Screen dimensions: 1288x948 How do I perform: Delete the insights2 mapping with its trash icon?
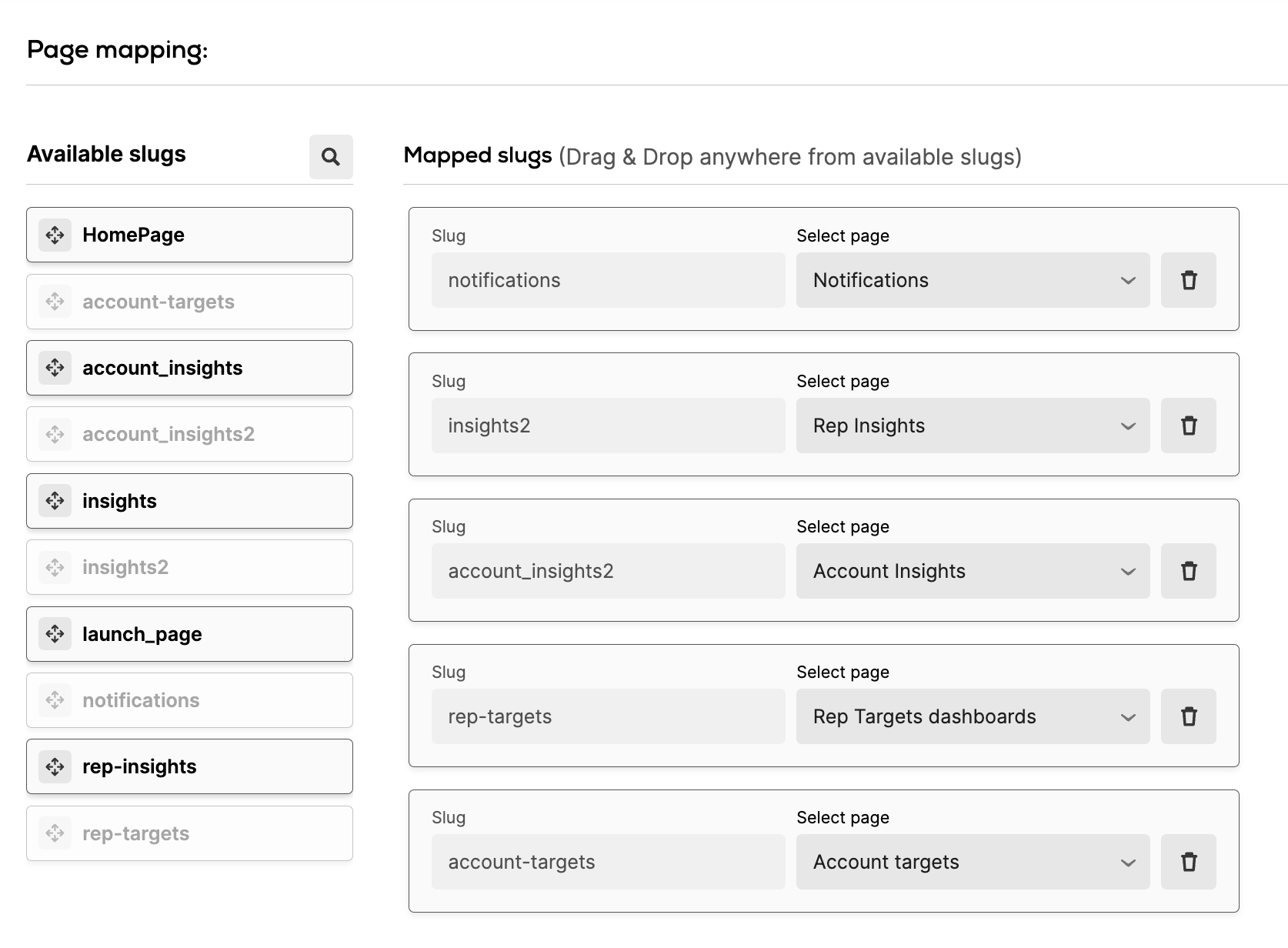pos(1188,426)
